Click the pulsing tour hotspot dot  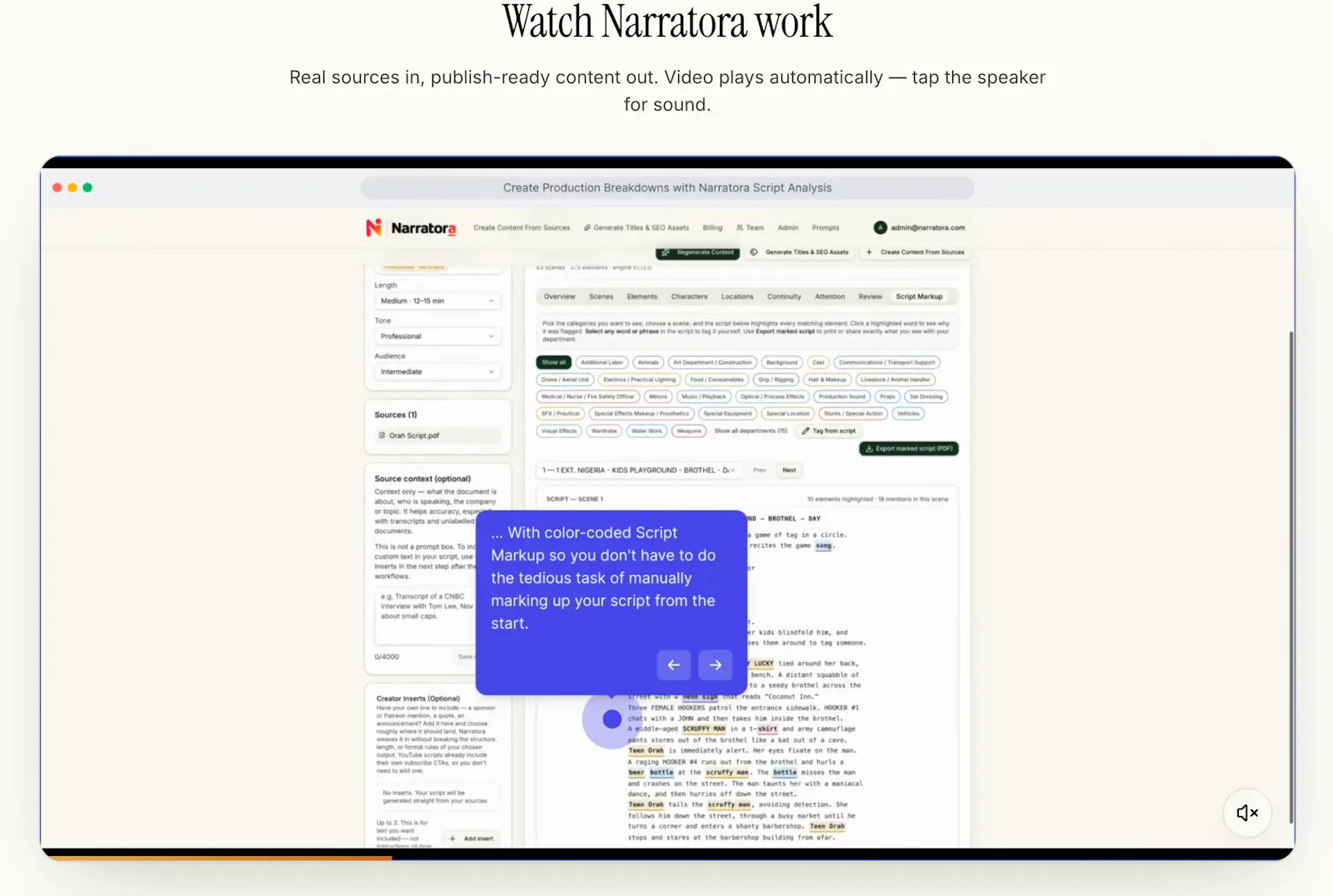click(612, 719)
